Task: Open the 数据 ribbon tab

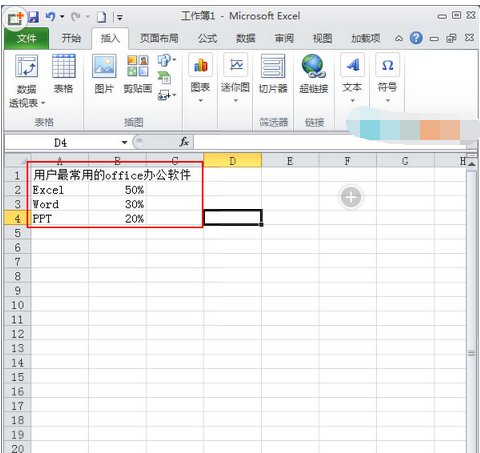Action: tap(246, 38)
